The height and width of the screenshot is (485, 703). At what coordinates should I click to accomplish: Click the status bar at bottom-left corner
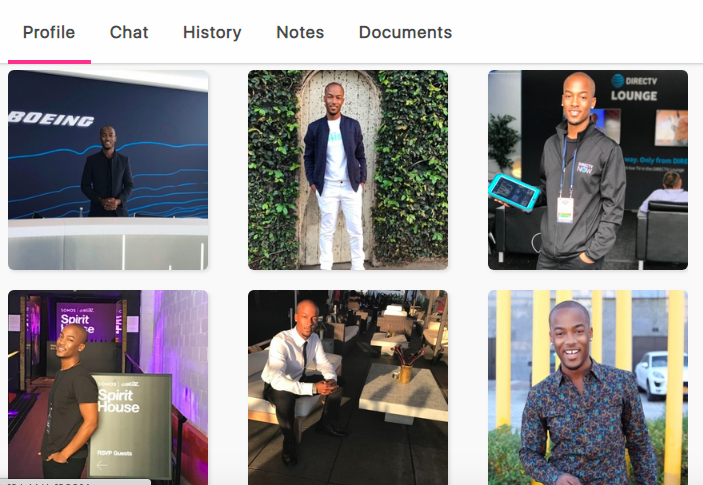(x=75, y=482)
